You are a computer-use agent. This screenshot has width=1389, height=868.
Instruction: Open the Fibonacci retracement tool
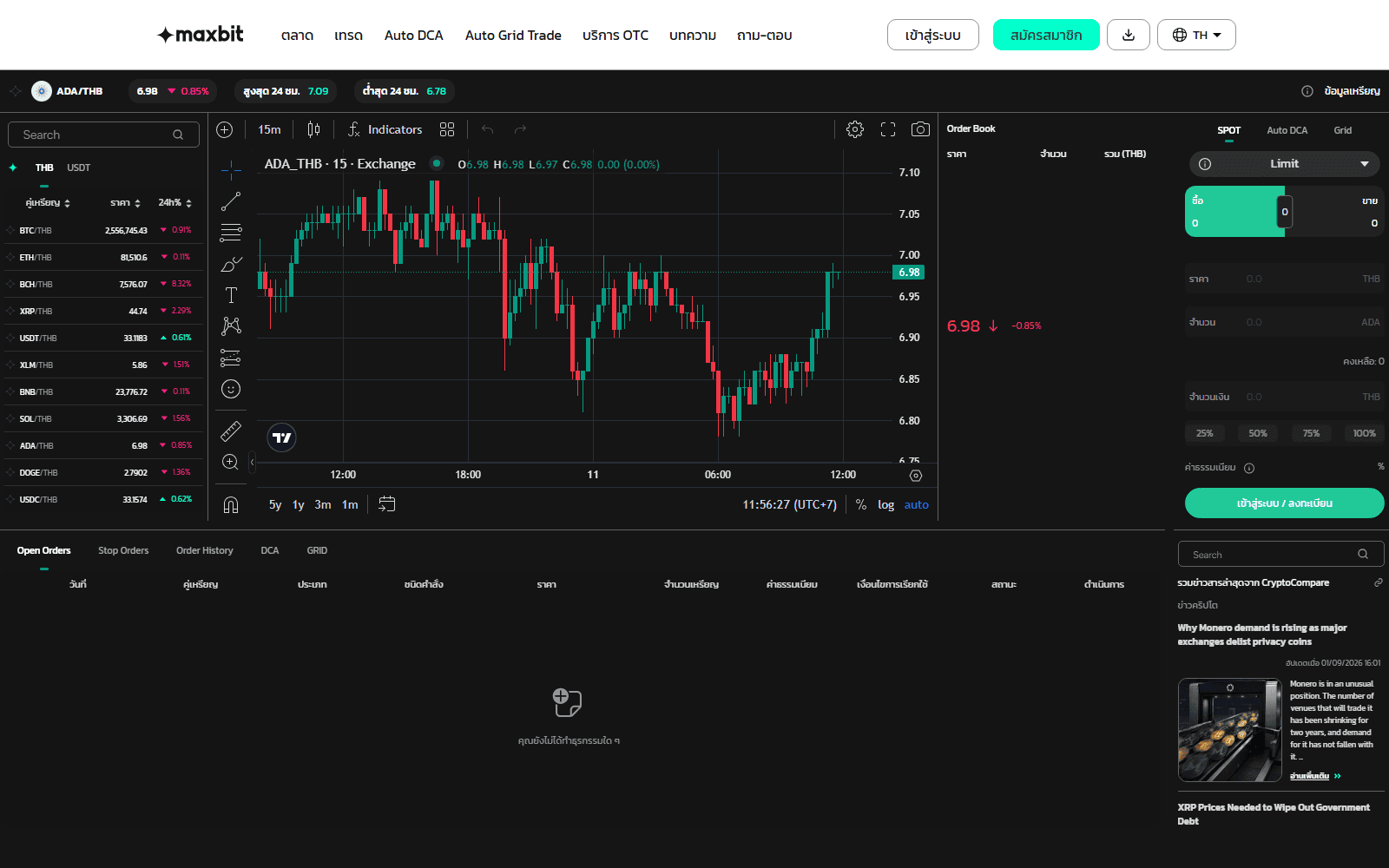click(x=231, y=233)
